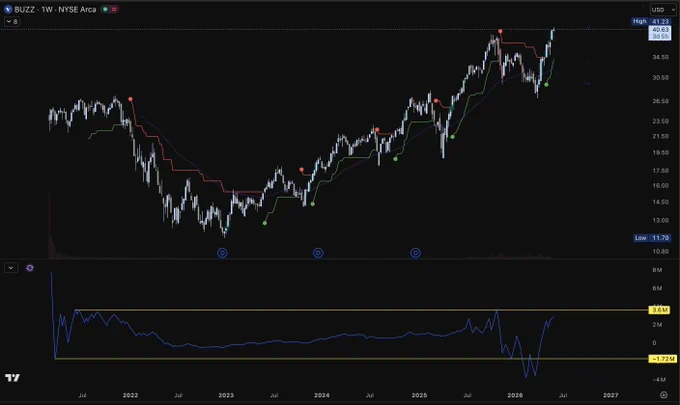Click the 2M value on indicator scale
Image resolution: width=680 pixels, height=405 pixels.
click(657, 324)
